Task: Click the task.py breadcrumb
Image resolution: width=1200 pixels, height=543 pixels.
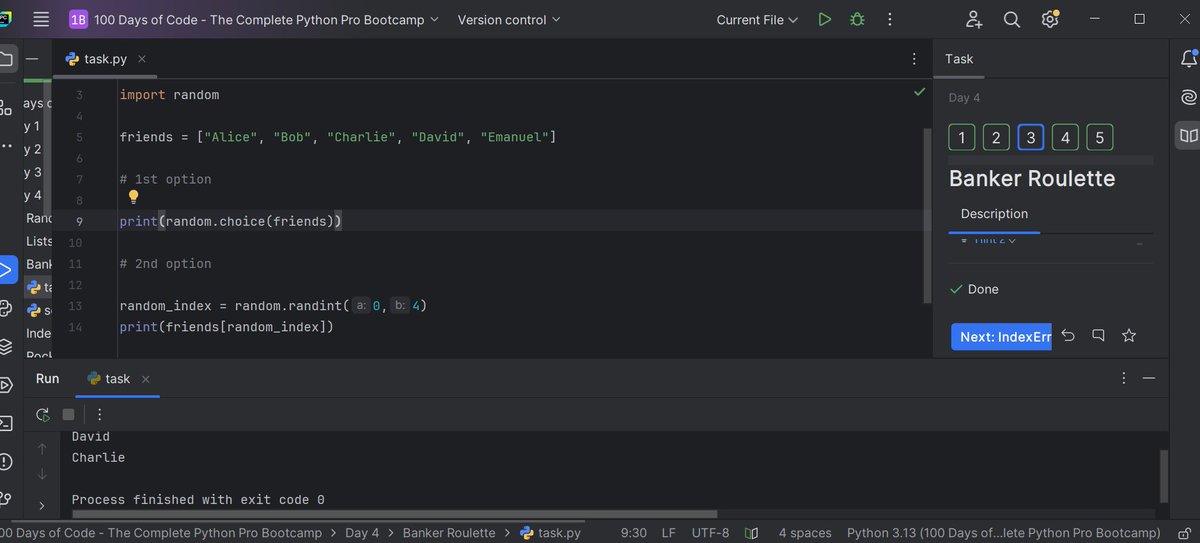Action: click(x=550, y=533)
